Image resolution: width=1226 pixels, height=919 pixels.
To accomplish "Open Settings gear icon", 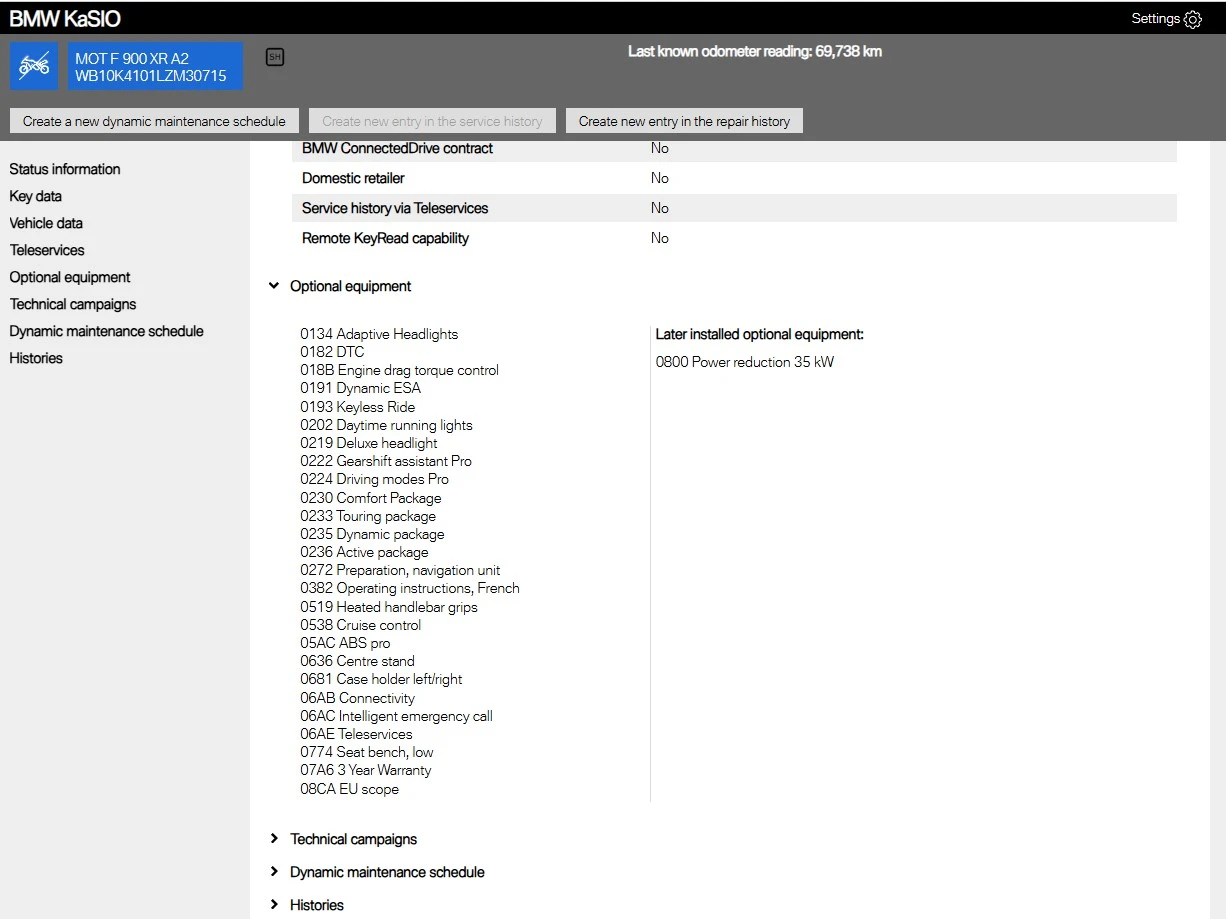I will tap(1192, 19).
